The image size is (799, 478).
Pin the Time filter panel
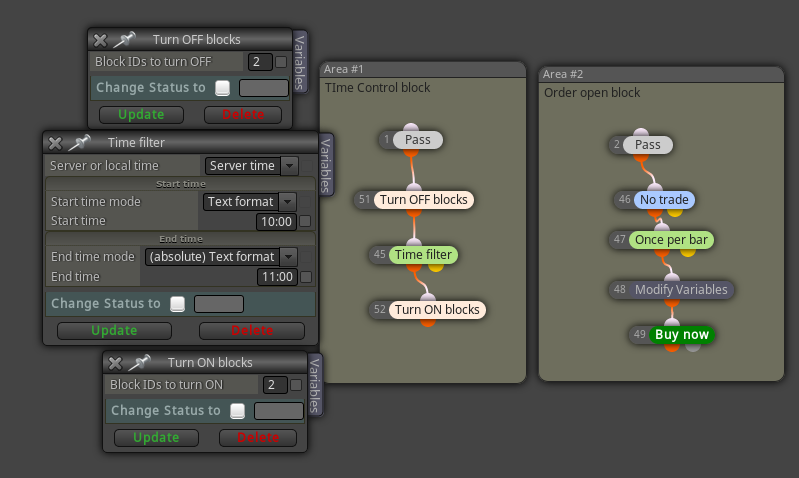[x=80, y=142]
